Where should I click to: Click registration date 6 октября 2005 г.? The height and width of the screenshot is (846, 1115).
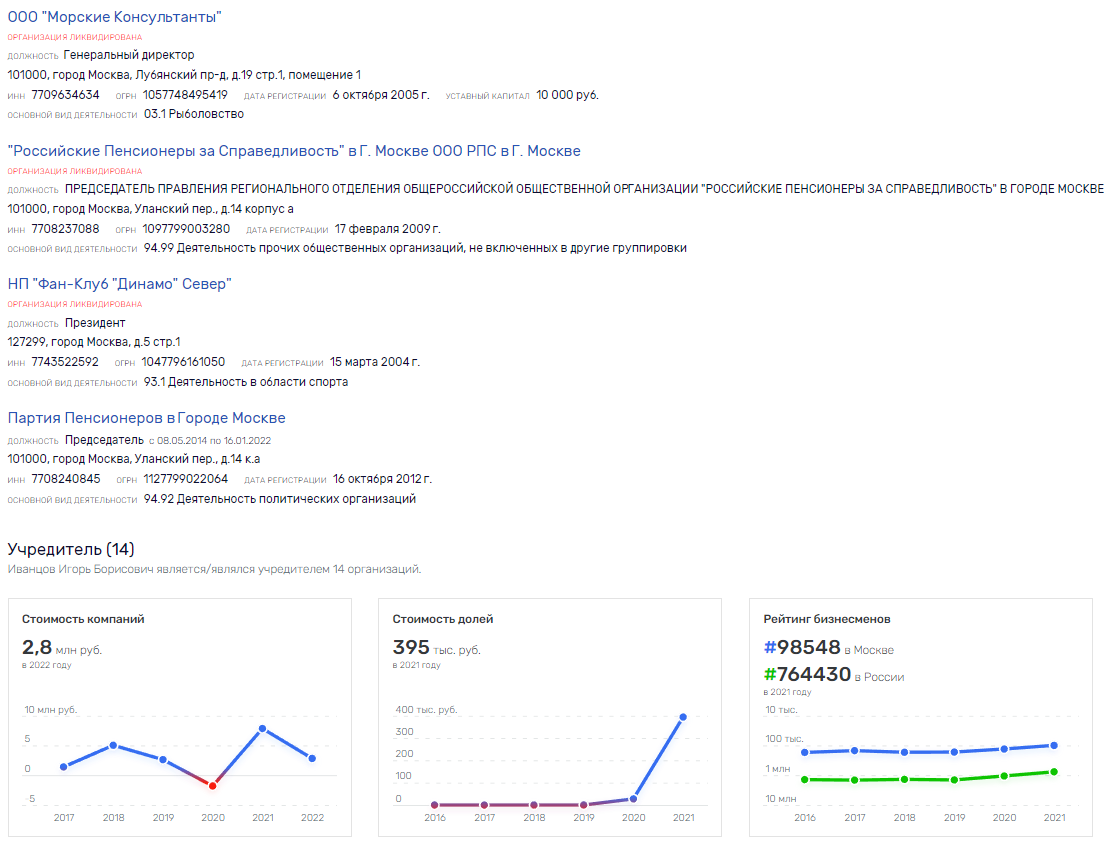[381, 95]
